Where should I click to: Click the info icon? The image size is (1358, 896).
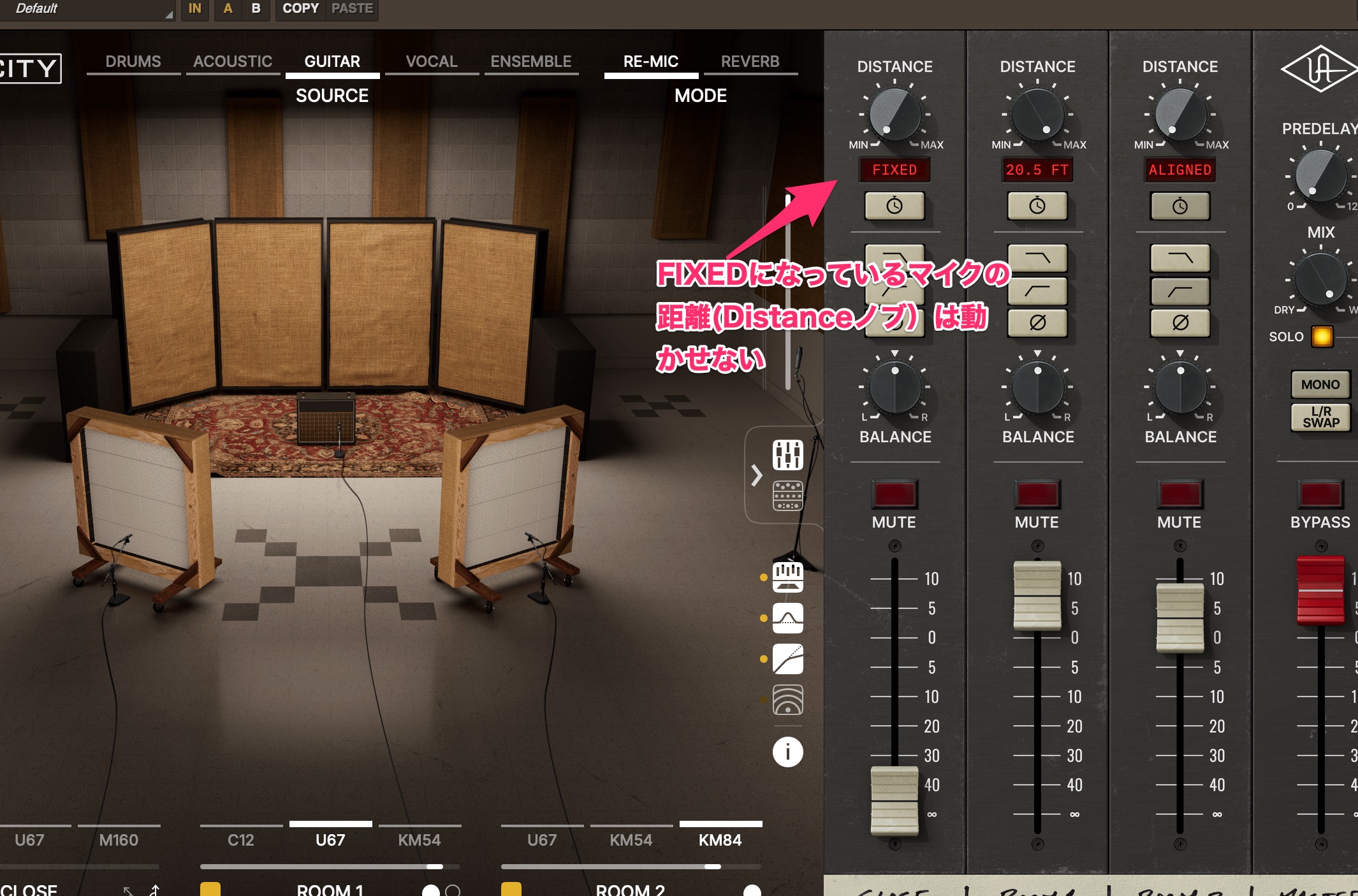tap(787, 752)
